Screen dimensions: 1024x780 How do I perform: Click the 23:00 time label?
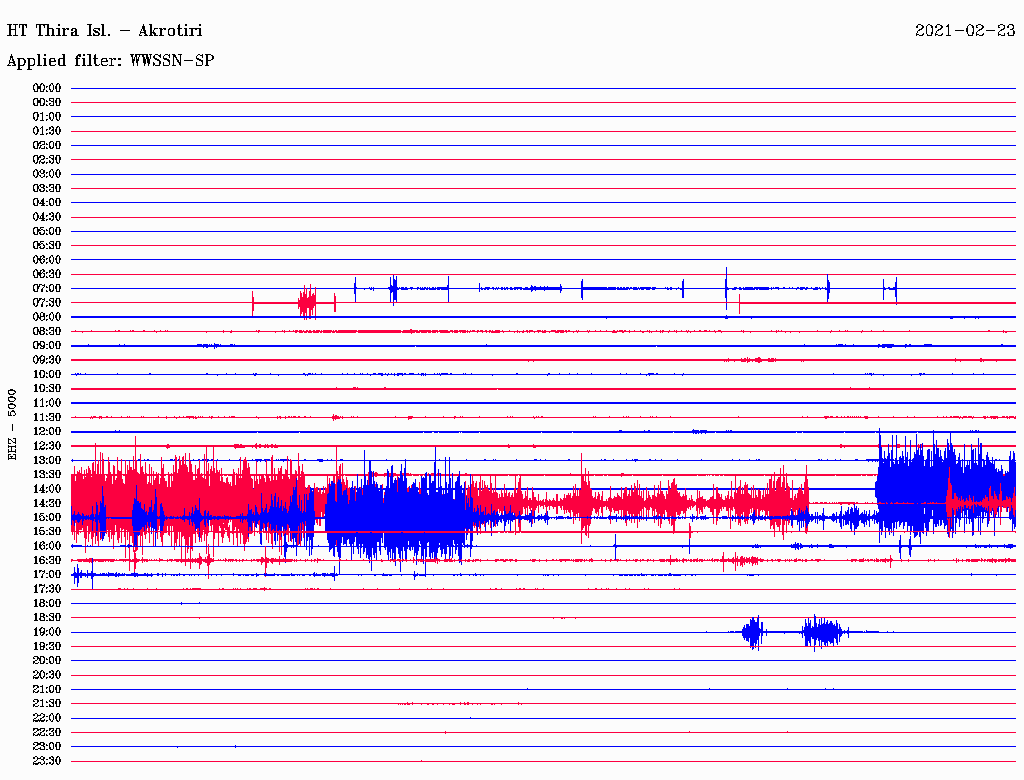[47, 747]
